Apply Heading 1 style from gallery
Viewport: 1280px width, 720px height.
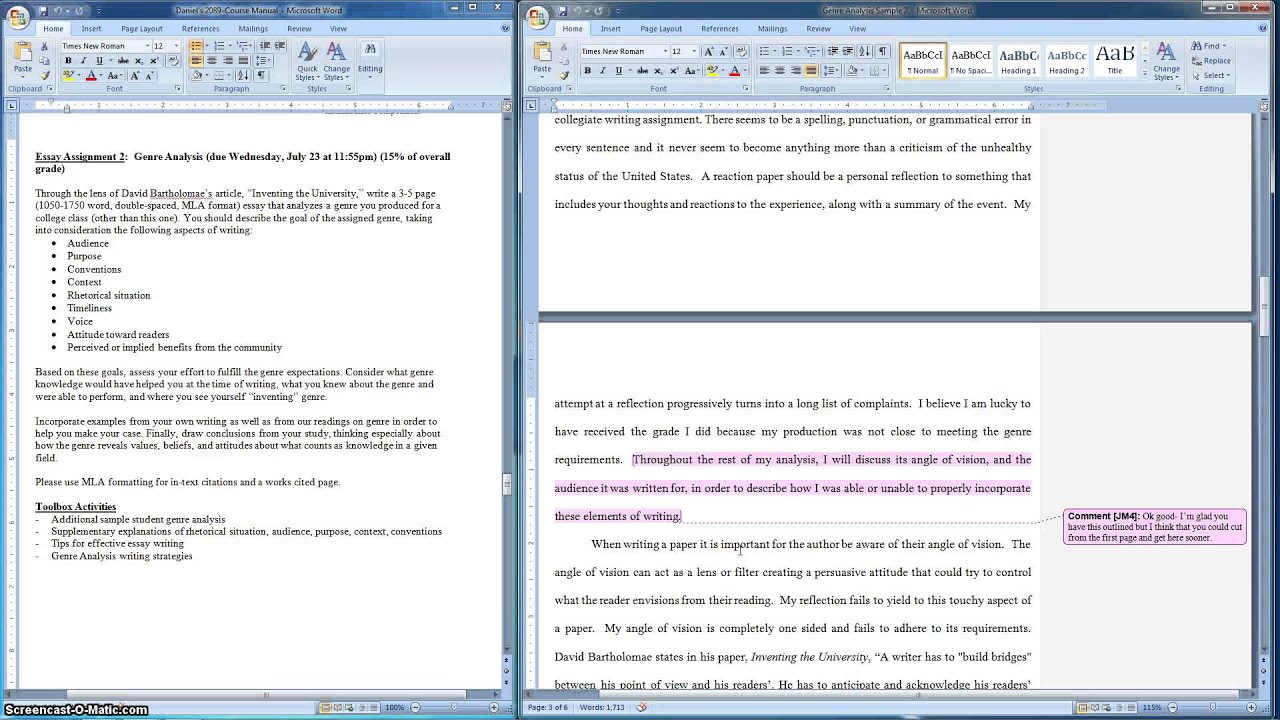[1018, 61]
